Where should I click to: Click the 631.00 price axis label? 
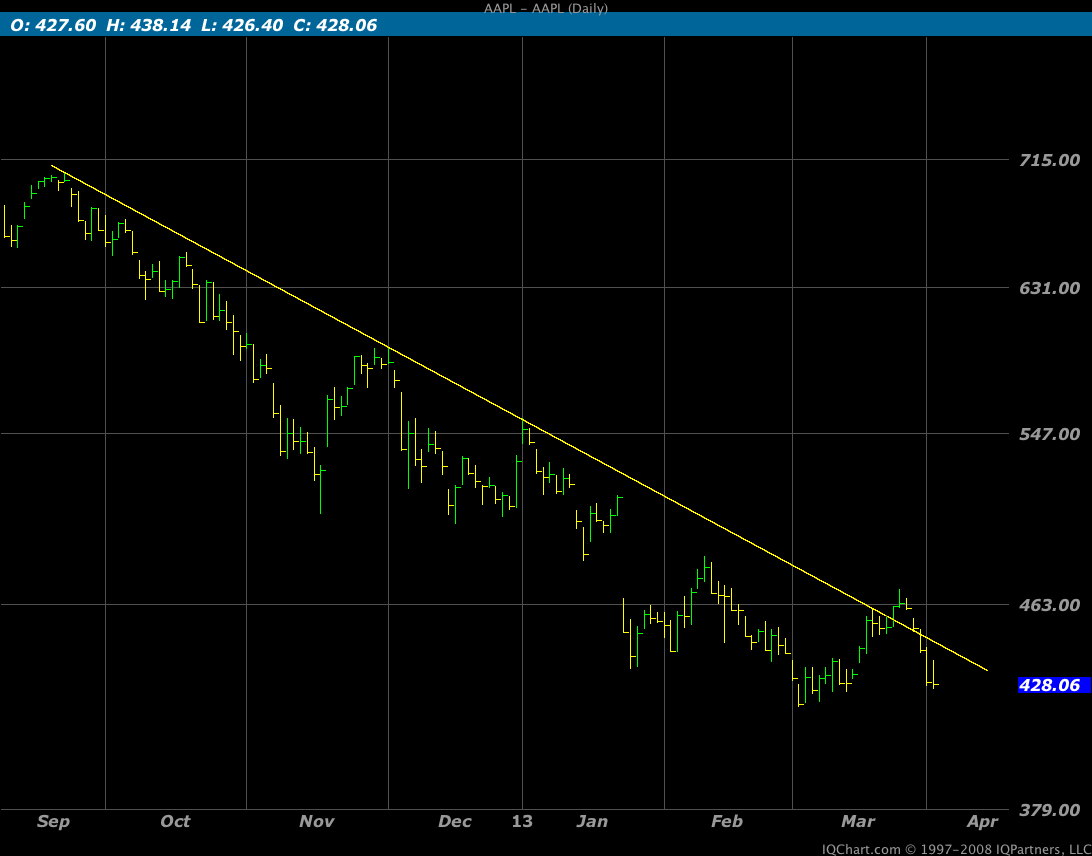(x=1050, y=288)
